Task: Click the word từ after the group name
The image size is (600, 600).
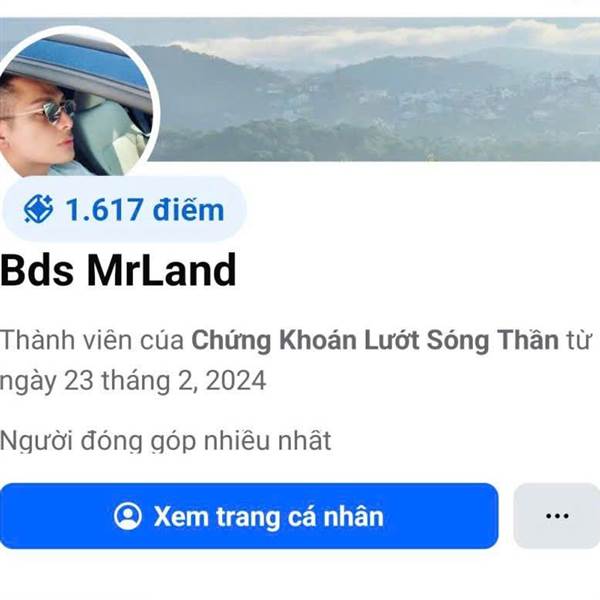Action: point(577,340)
